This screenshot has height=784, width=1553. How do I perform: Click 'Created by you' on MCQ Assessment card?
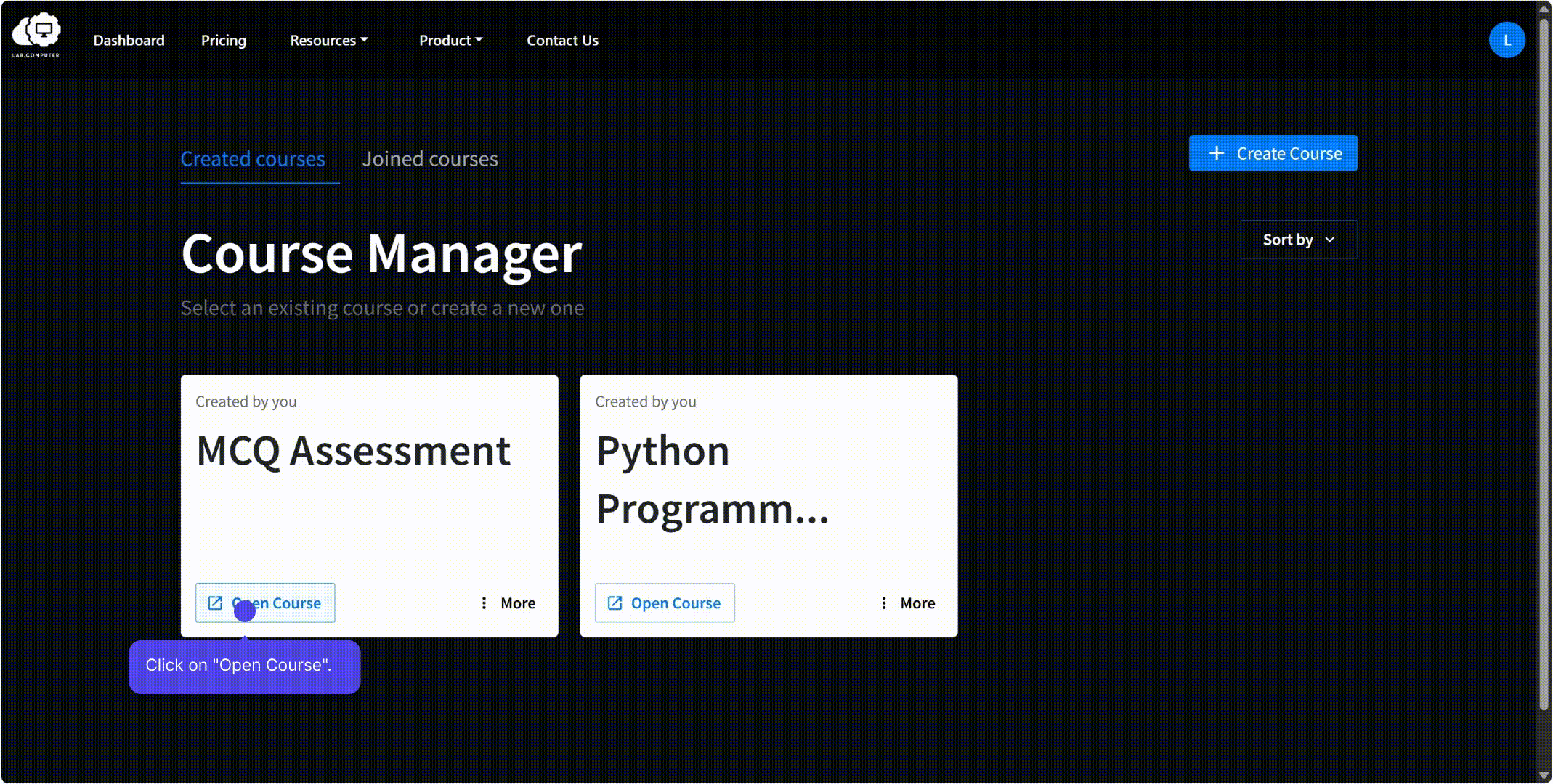click(246, 401)
